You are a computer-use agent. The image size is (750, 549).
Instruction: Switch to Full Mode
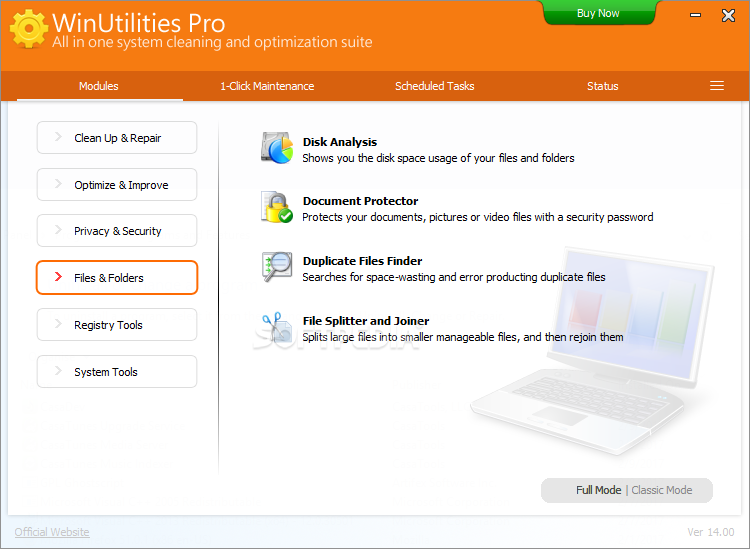pos(598,490)
